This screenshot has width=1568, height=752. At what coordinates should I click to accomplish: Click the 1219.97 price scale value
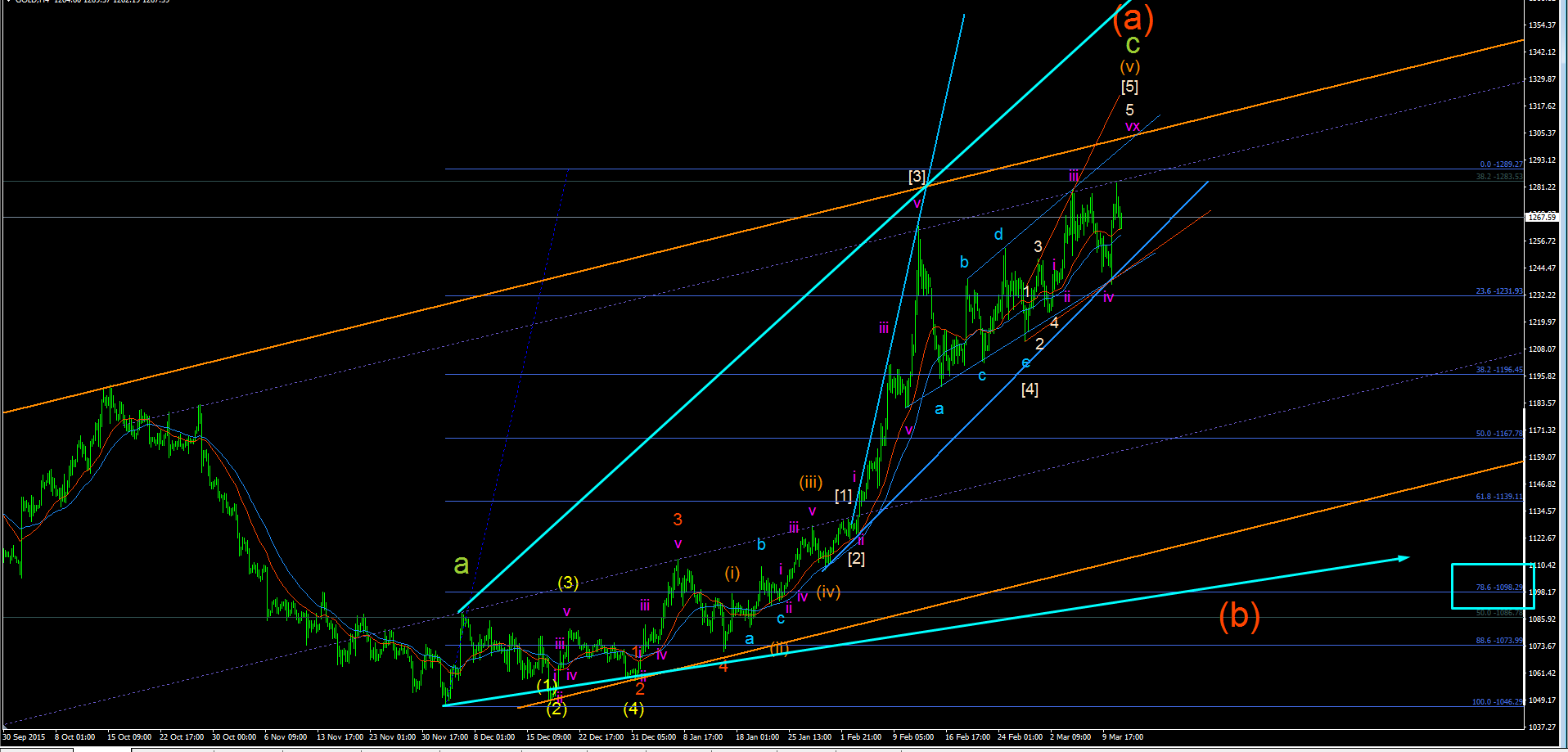[1543, 322]
